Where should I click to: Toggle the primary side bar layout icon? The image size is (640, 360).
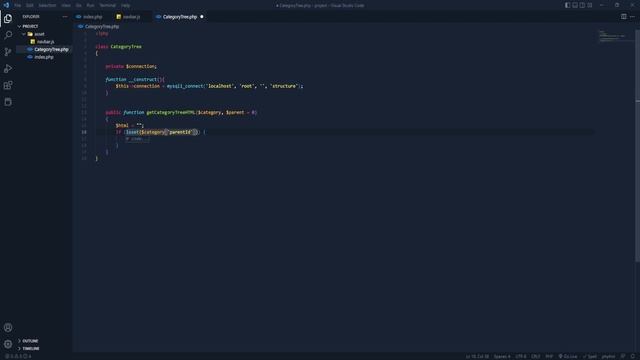[567, 5]
